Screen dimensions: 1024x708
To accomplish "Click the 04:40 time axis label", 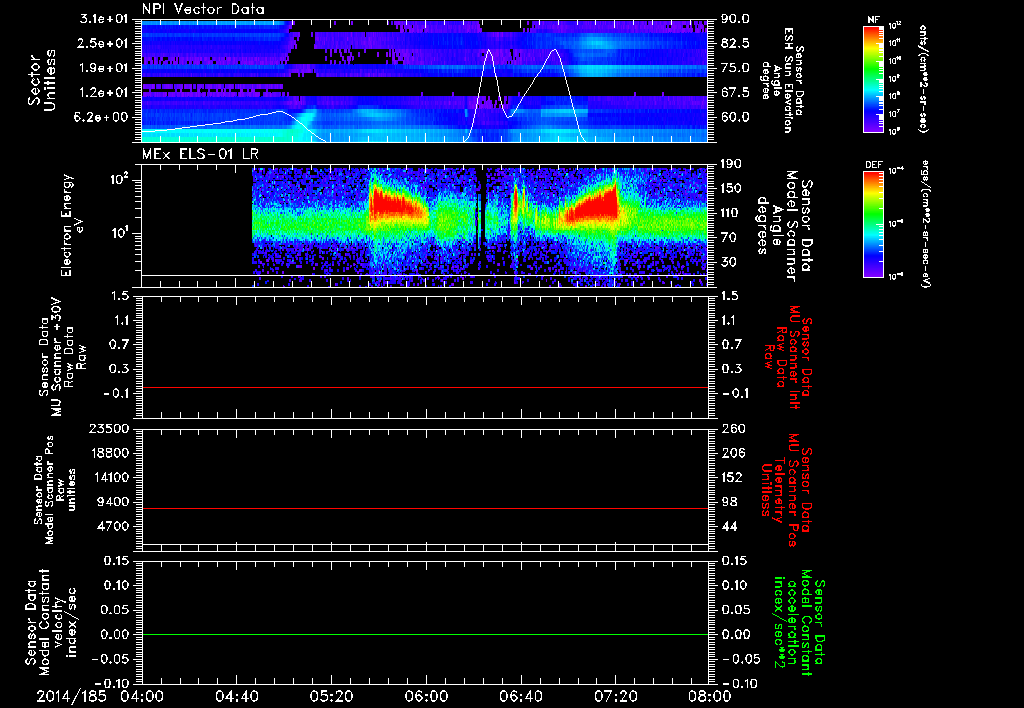I will [x=236, y=696].
